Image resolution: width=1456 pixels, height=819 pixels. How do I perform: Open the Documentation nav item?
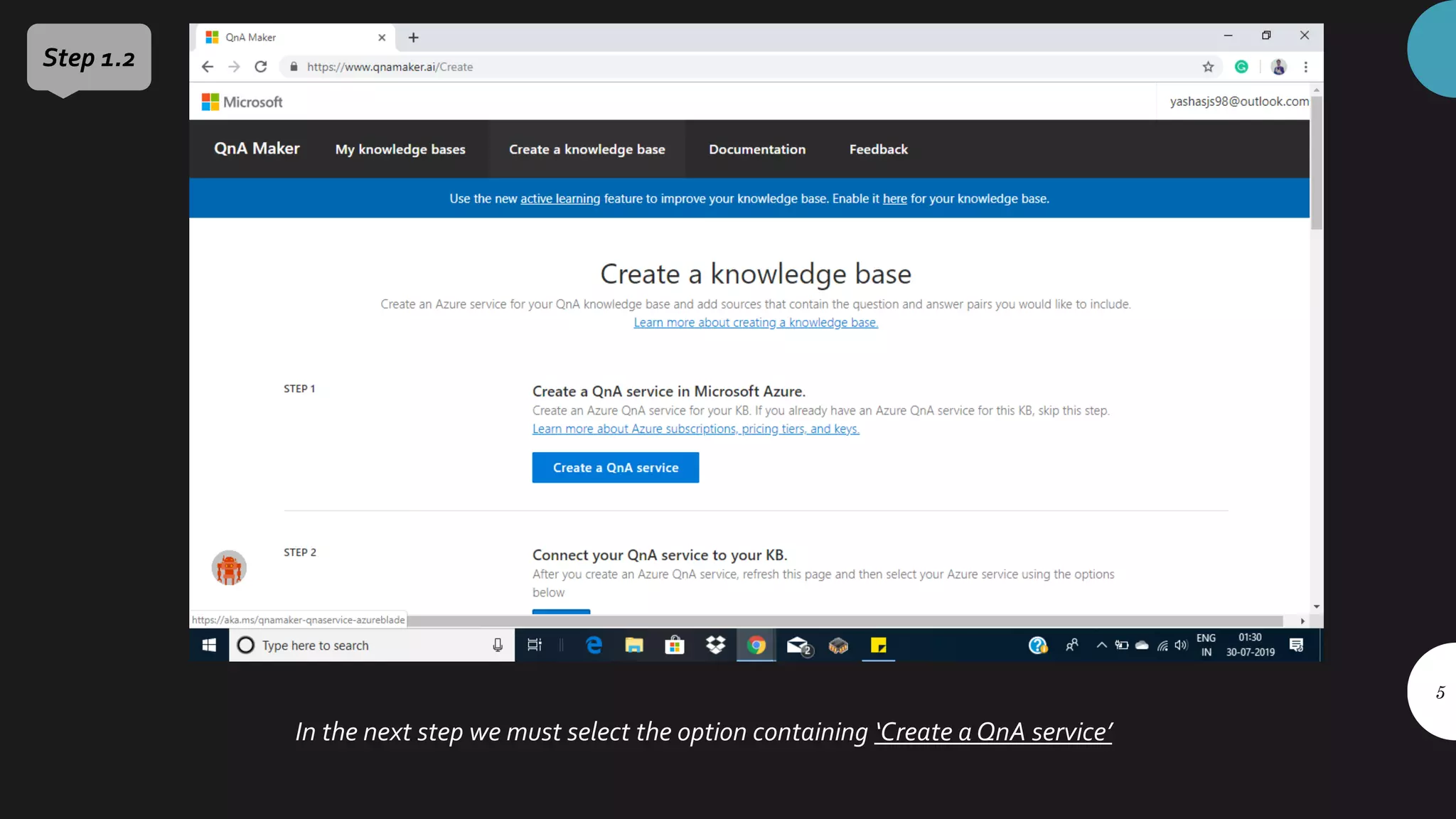pos(757,149)
